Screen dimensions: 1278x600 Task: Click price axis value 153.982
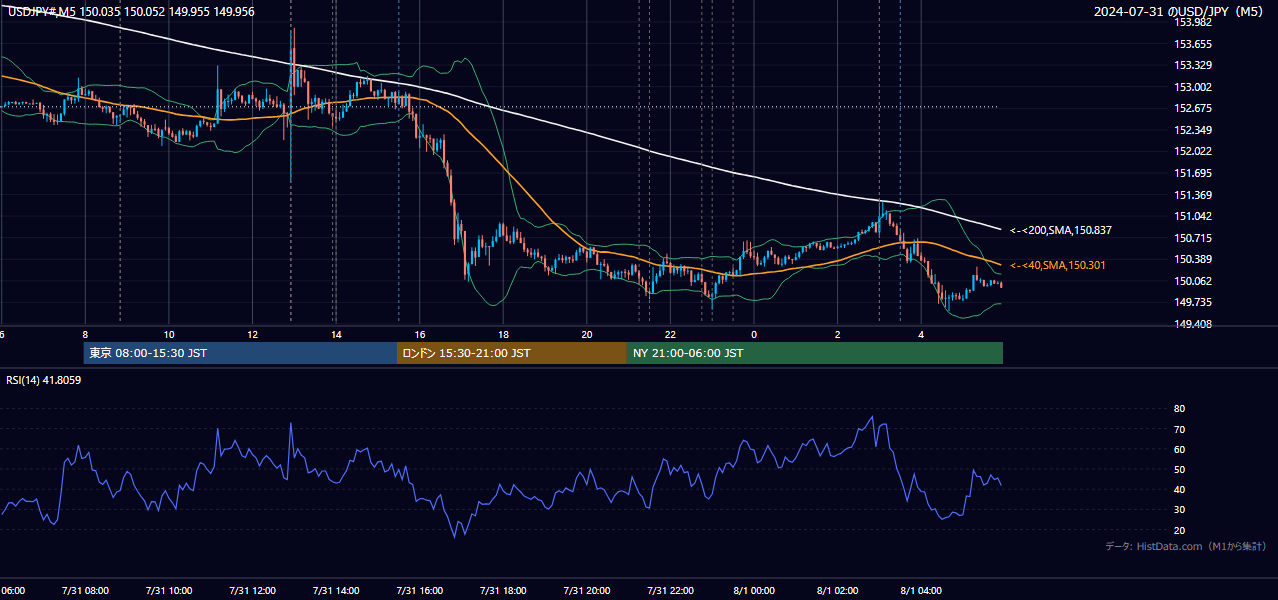pos(1192,22)
